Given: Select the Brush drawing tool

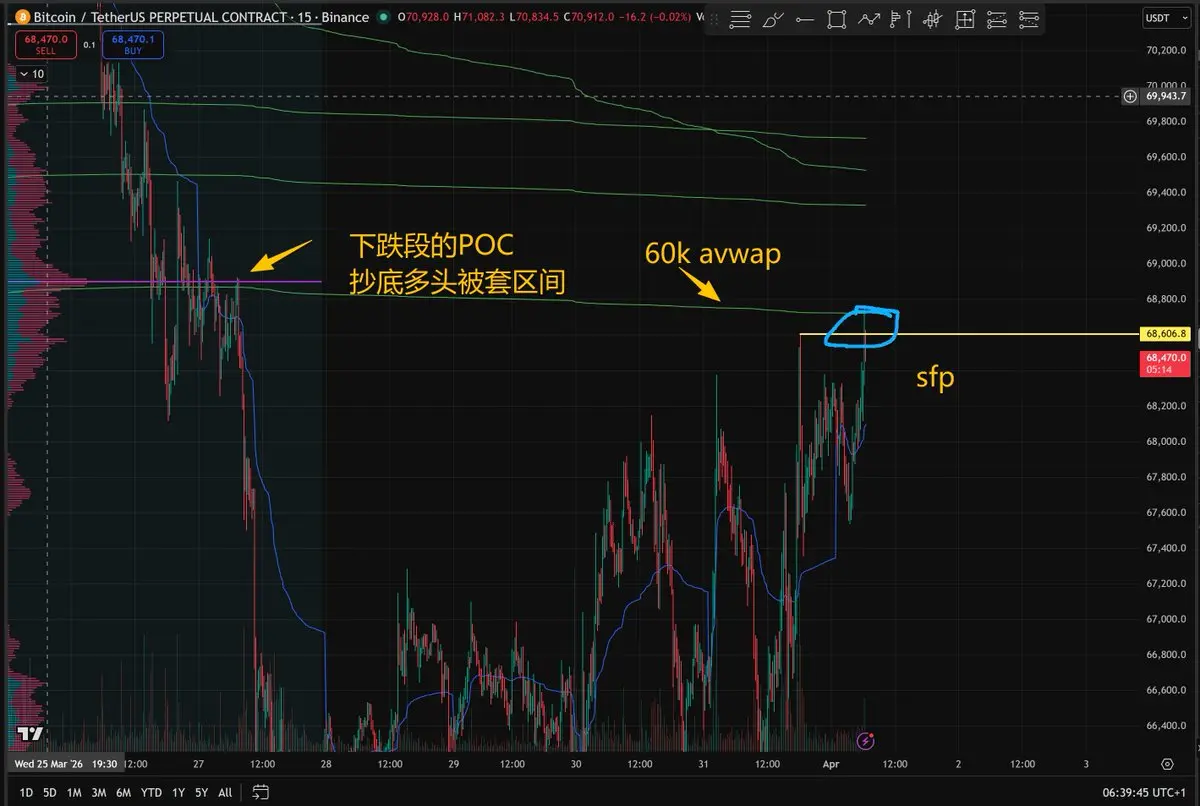Looking at the screenshot, I should pyautogui.click(x=773, y=19).
